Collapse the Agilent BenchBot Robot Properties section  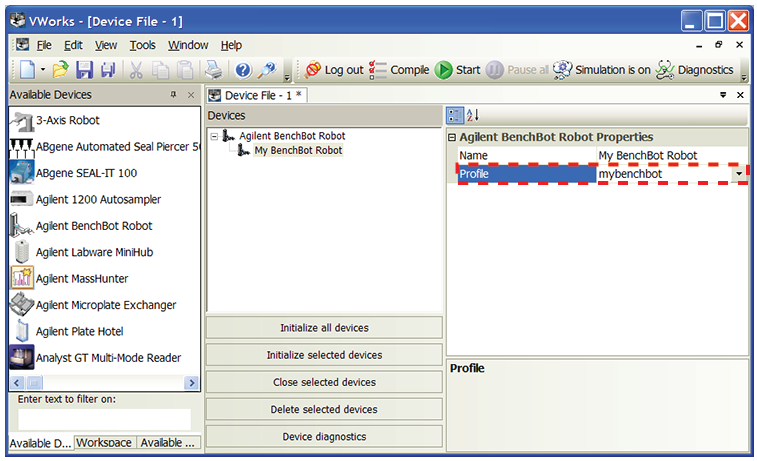coord(452,137)
